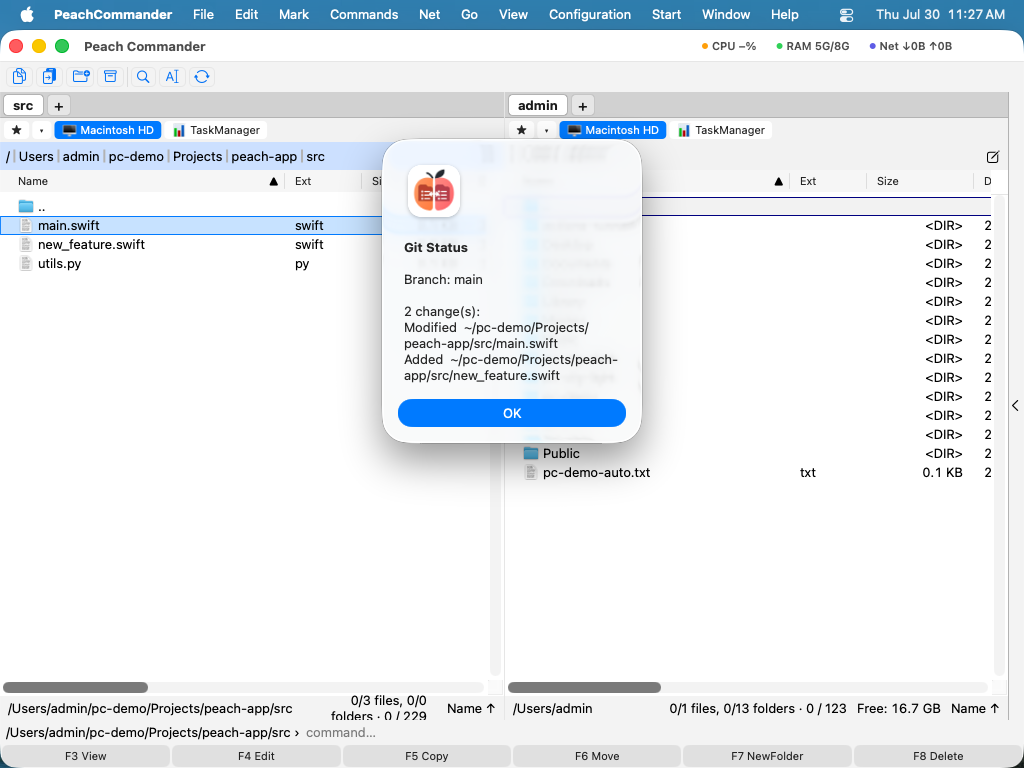The image size is (1024, 768).
Task: Click the archive box toolbar icon
Action: pyautogui.click(x=111, y=76)
